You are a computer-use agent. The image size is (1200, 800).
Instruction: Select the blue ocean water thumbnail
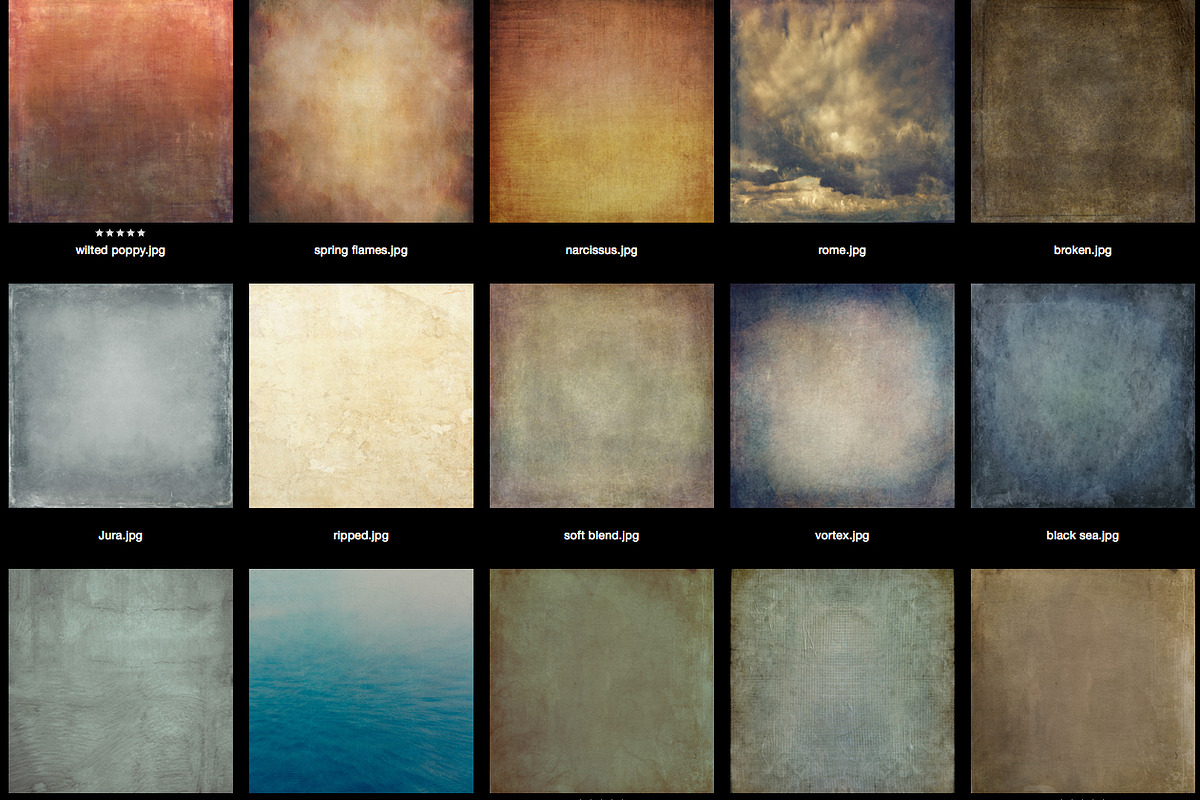[x=361, y=680]
